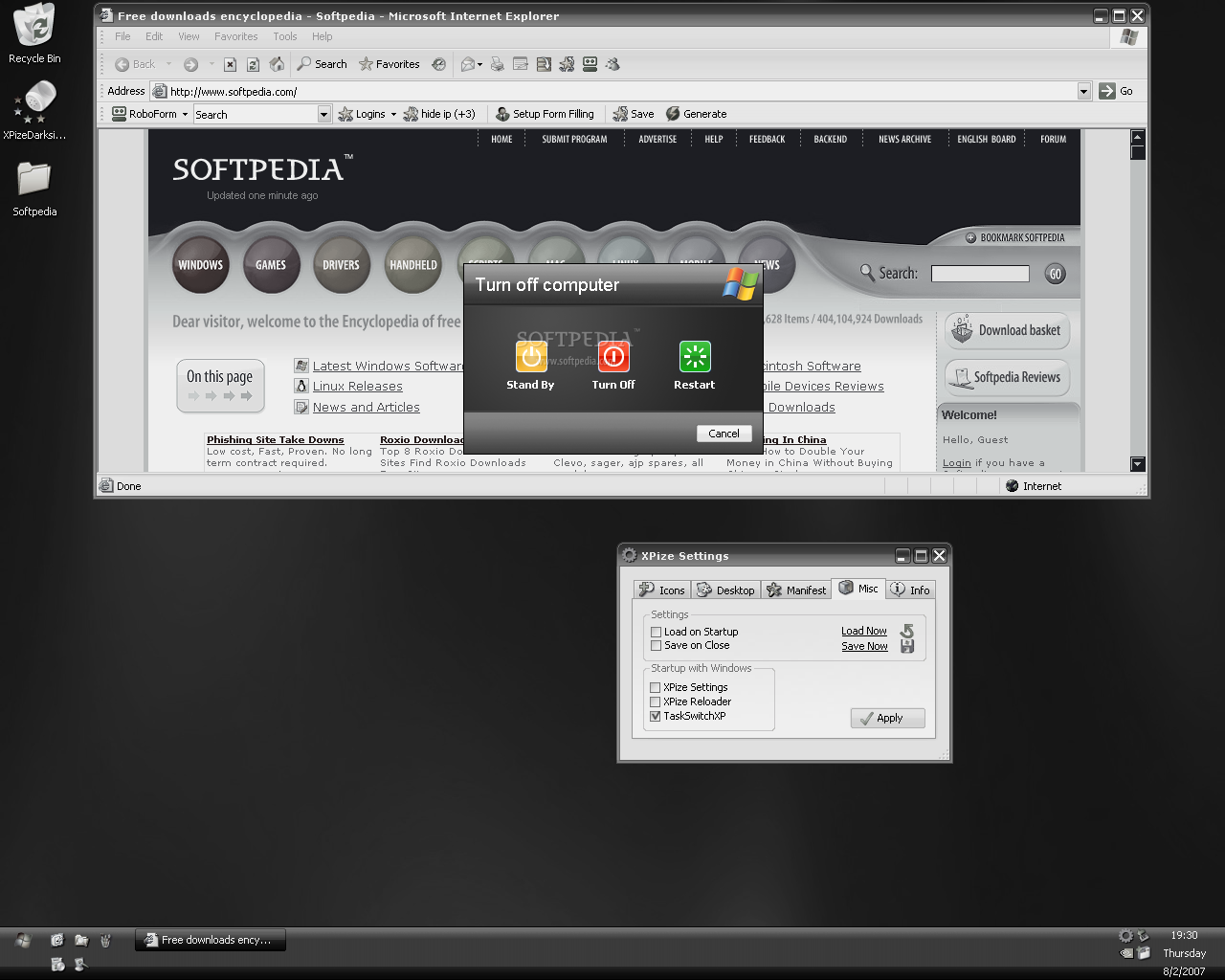Click the IE Home toolbar icon
Screen dimensions: 1225x980
point(277,64)
